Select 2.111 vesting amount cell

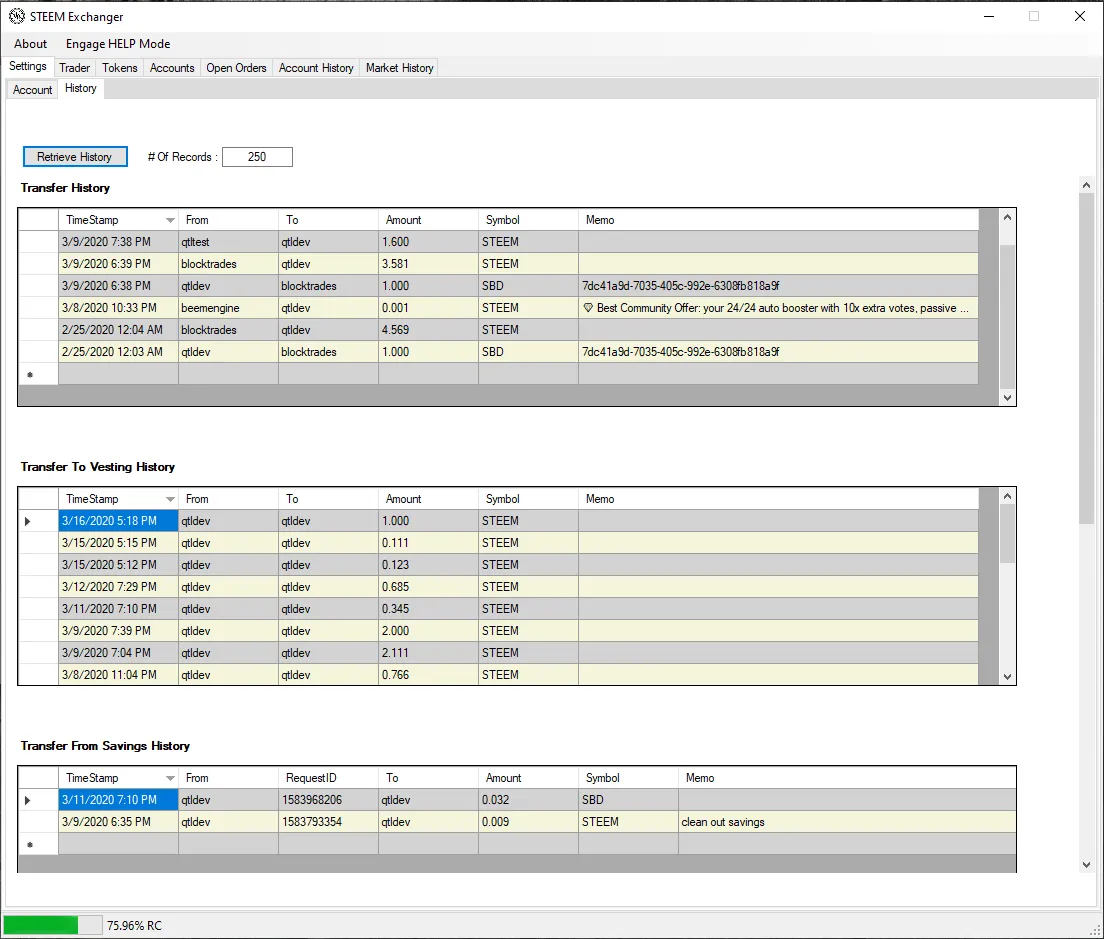(x=428, y=653)
